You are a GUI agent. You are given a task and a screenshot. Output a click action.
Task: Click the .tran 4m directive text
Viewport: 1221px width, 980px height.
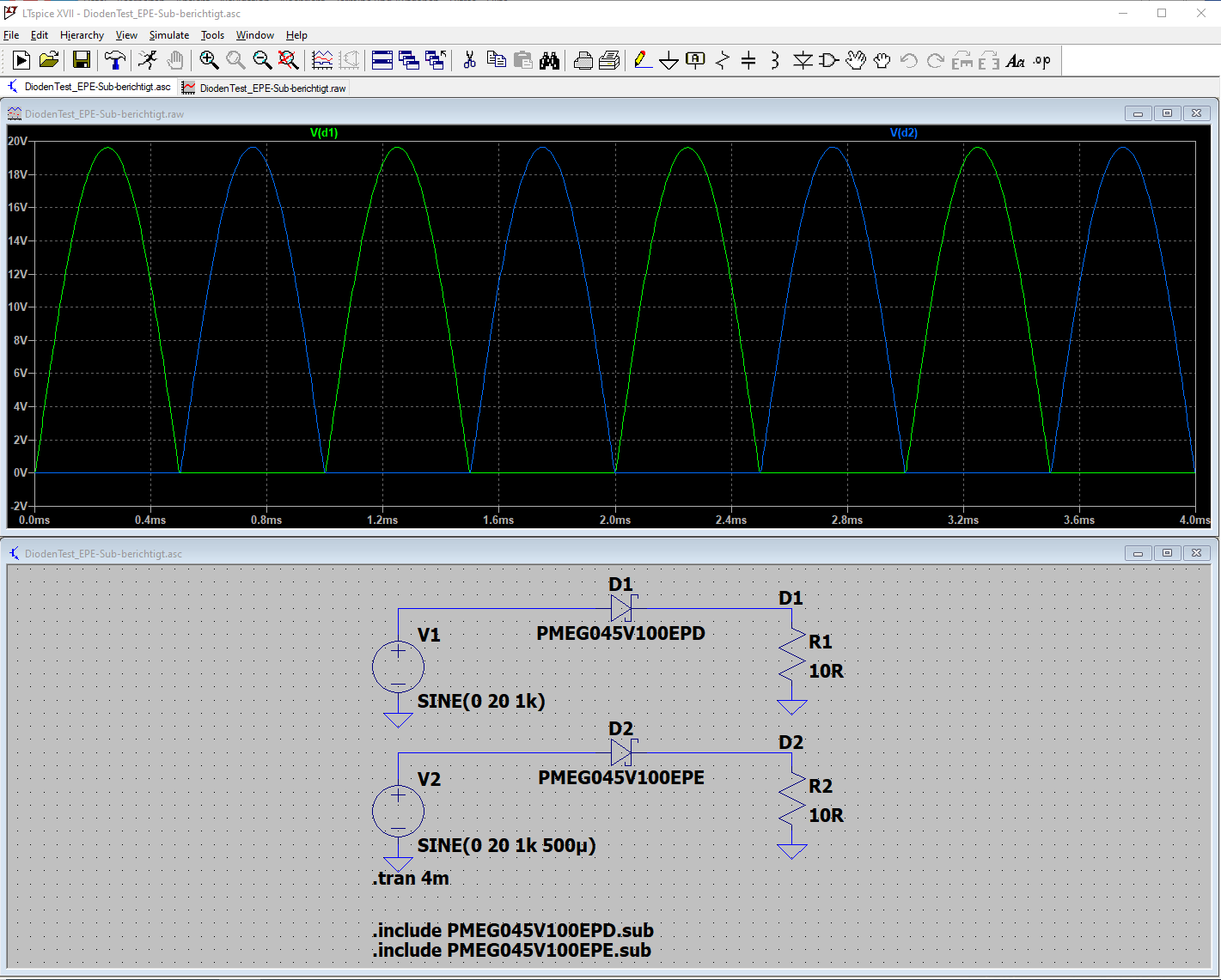pyautogui.click(x=412, y=877)
